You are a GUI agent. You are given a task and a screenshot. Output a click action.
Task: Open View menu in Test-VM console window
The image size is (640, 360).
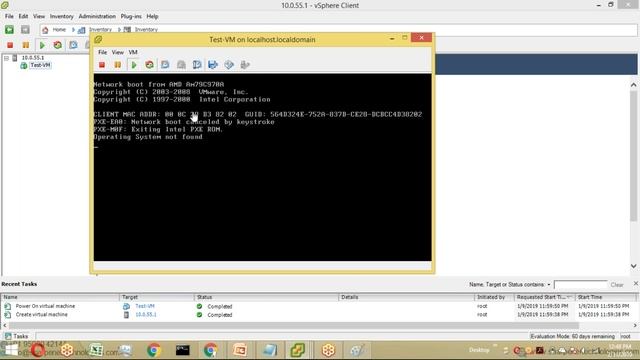coord(118,52)
